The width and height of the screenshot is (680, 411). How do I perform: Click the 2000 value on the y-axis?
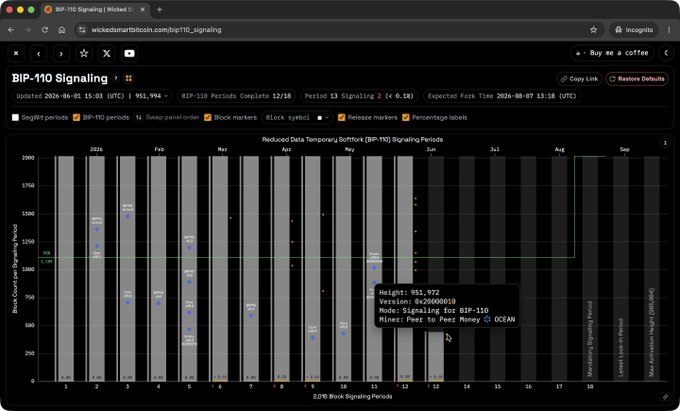[x=28, y=158]
